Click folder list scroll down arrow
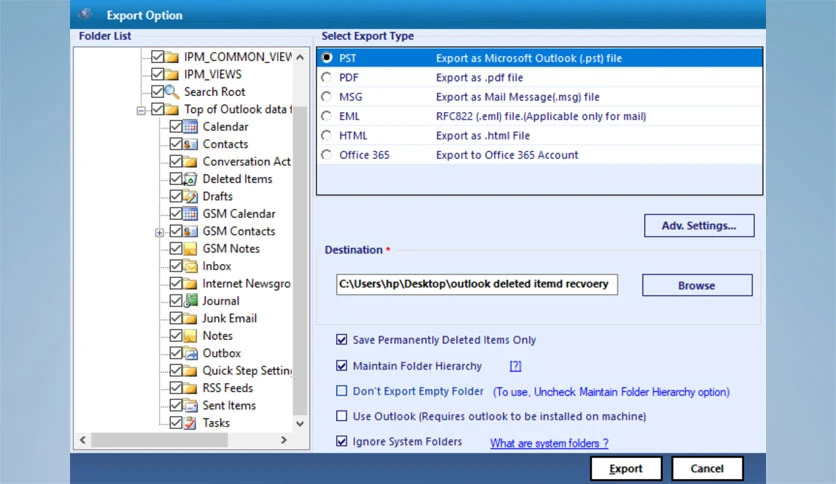Screen dimensions: 836x484 pos(300,424)
